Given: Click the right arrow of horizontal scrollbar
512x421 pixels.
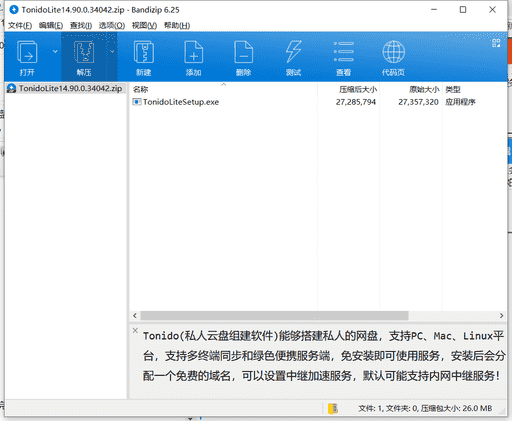Looking at the screenshot, I should coord(501,315).
